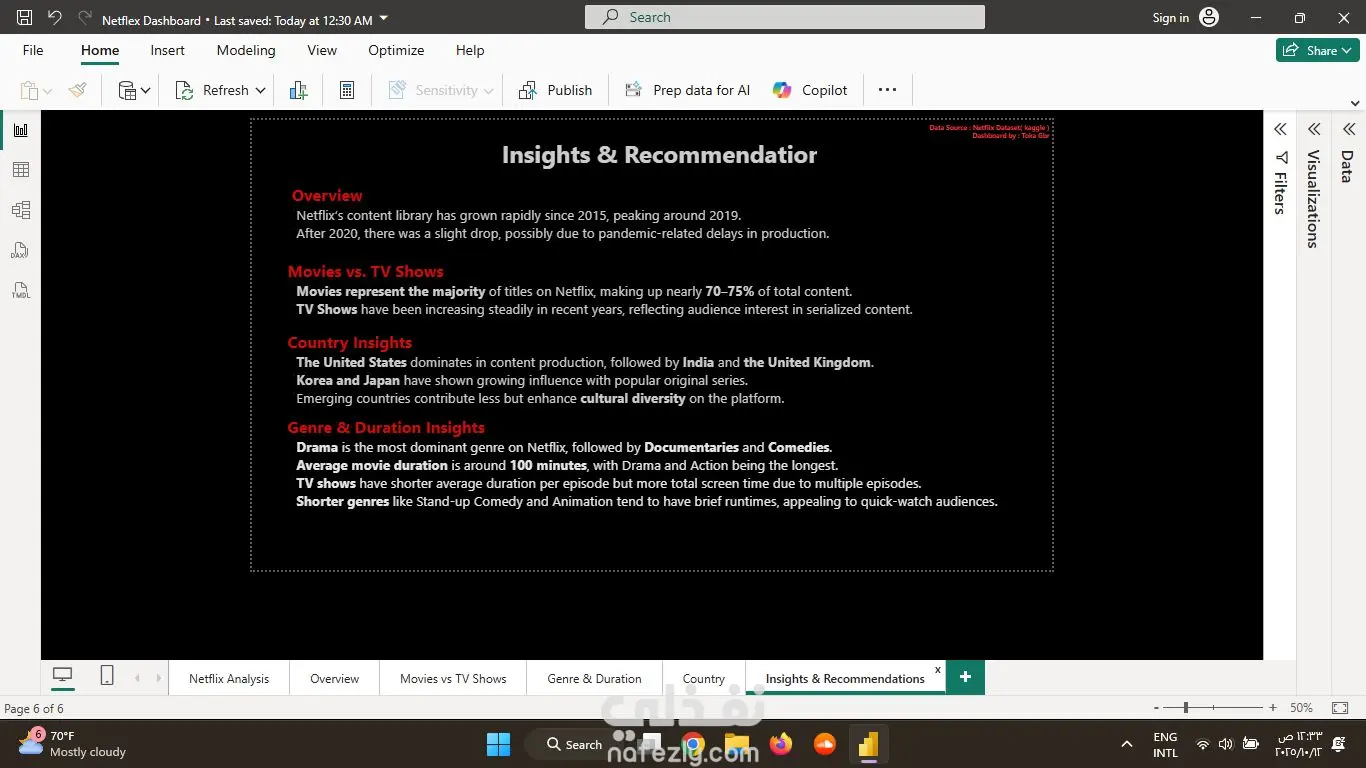Screen dimensions: 1366x768
Task: Add a new report page
Action: coord(965,677)
